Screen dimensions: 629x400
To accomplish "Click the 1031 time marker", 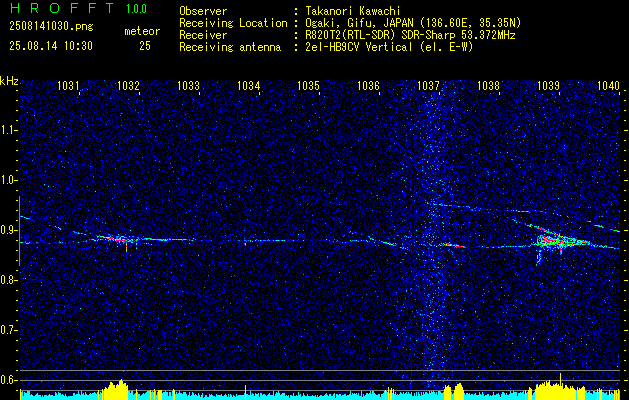I will tap(69, 85).
